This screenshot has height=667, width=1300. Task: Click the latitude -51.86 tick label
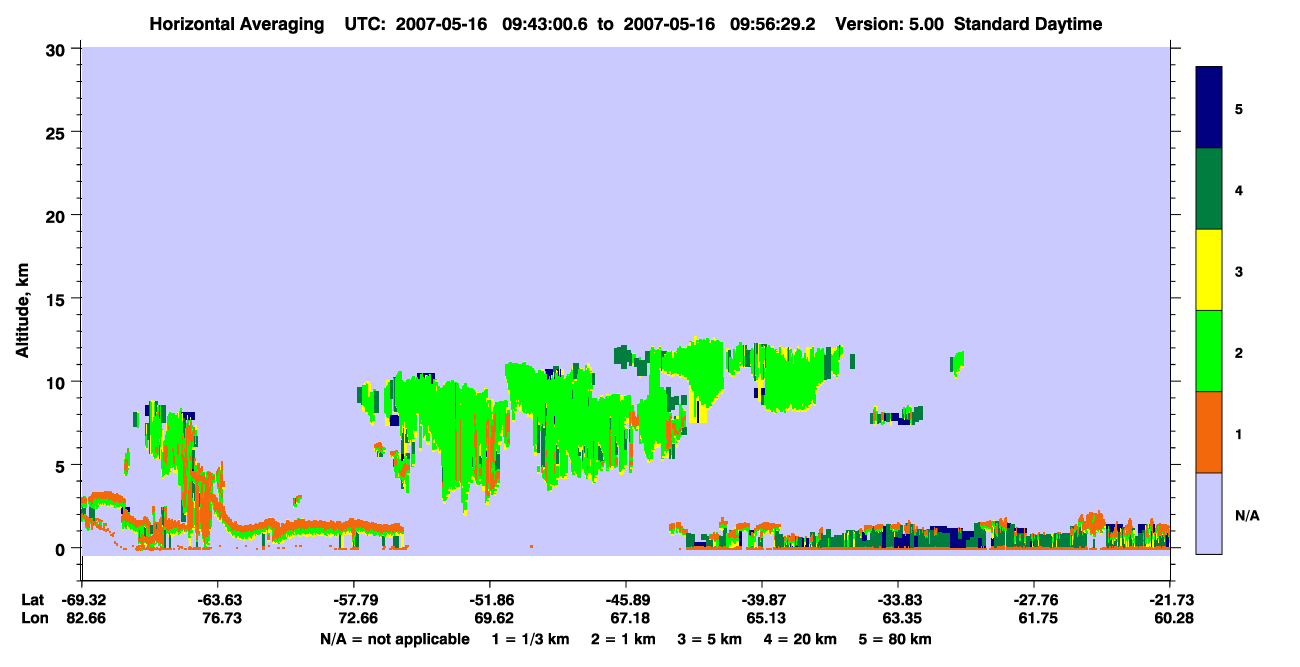(x=490, y=600)
